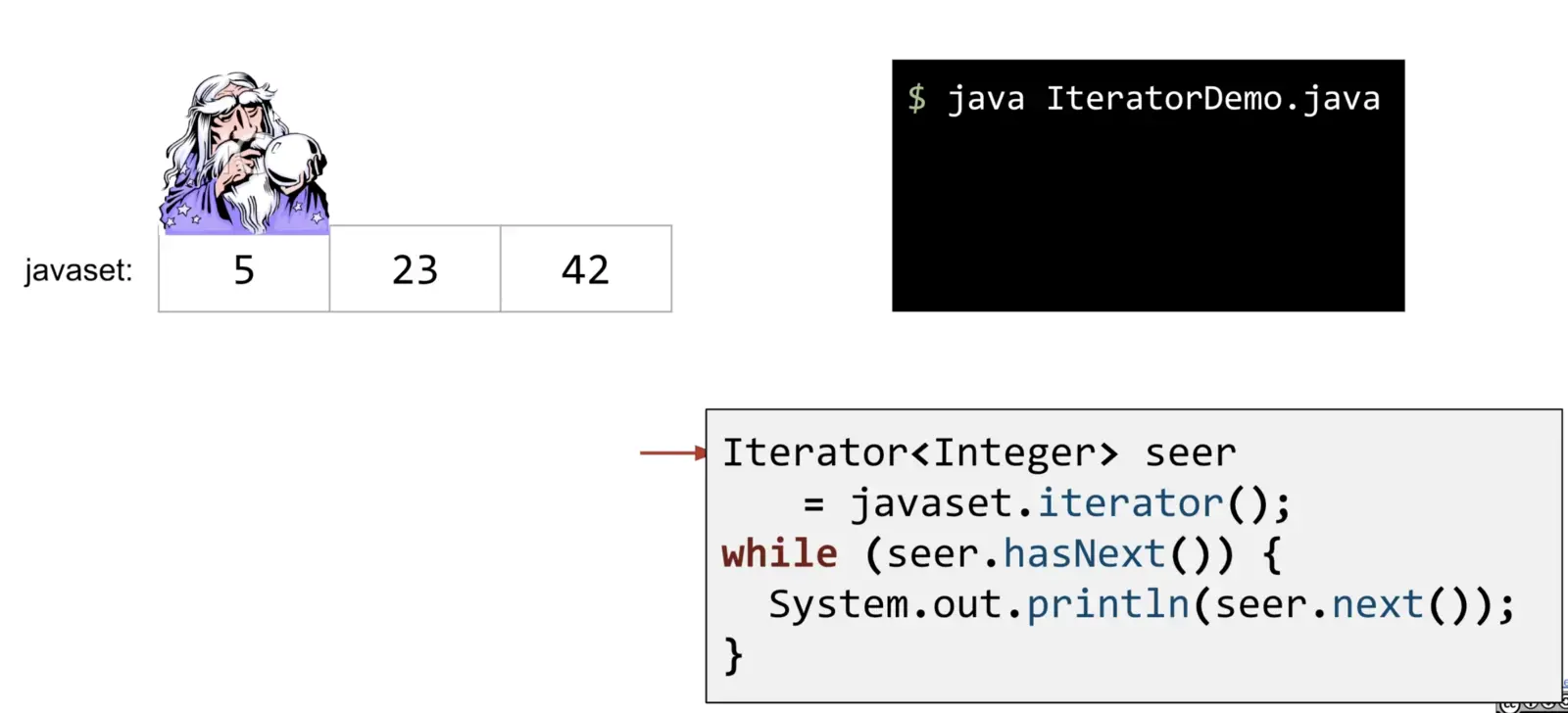The width and height of the screenshot is (1568, 713).
Task: Click the closing curly brace in the code
Action: pos(733,656)
